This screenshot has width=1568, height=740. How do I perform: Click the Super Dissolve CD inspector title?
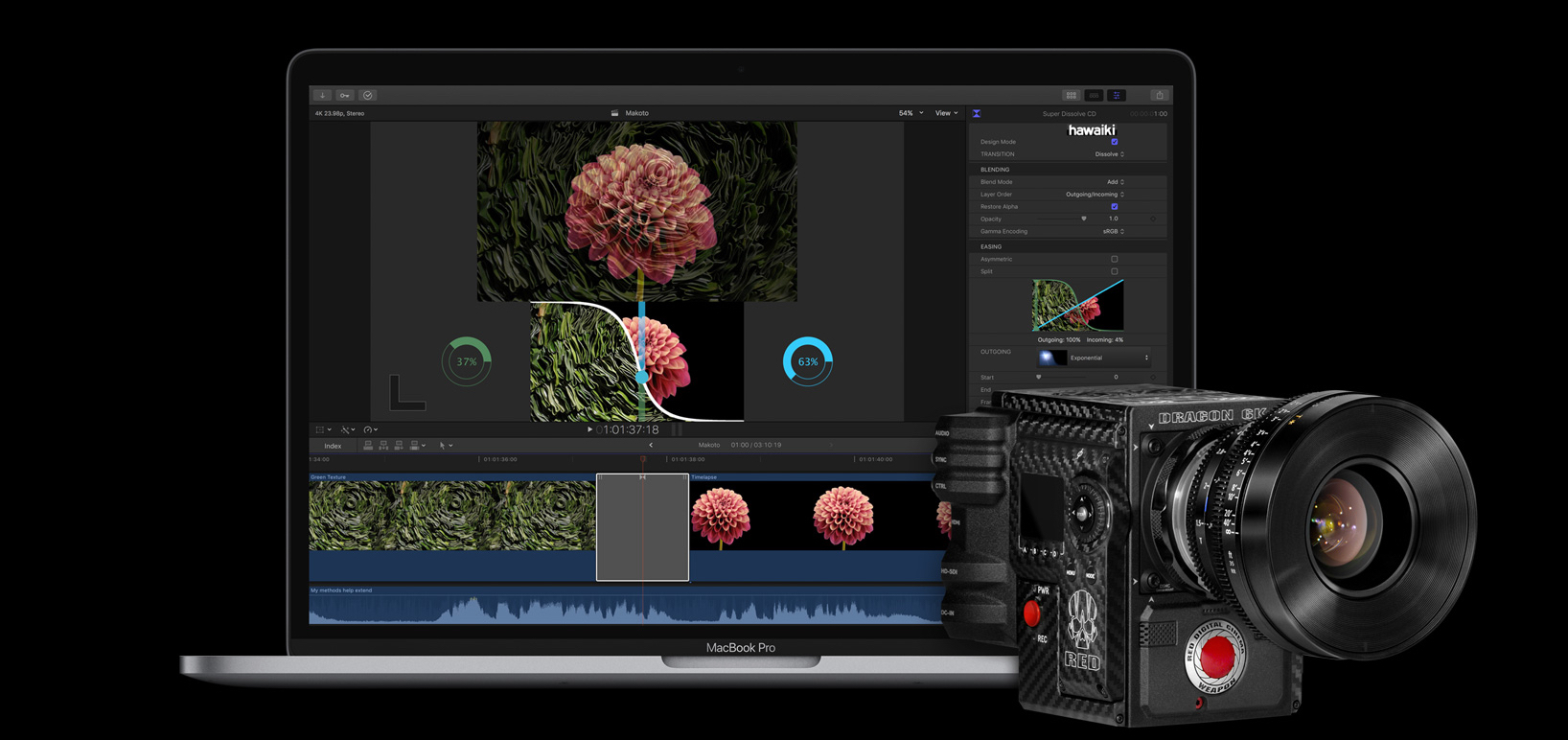coord(1070,114)
